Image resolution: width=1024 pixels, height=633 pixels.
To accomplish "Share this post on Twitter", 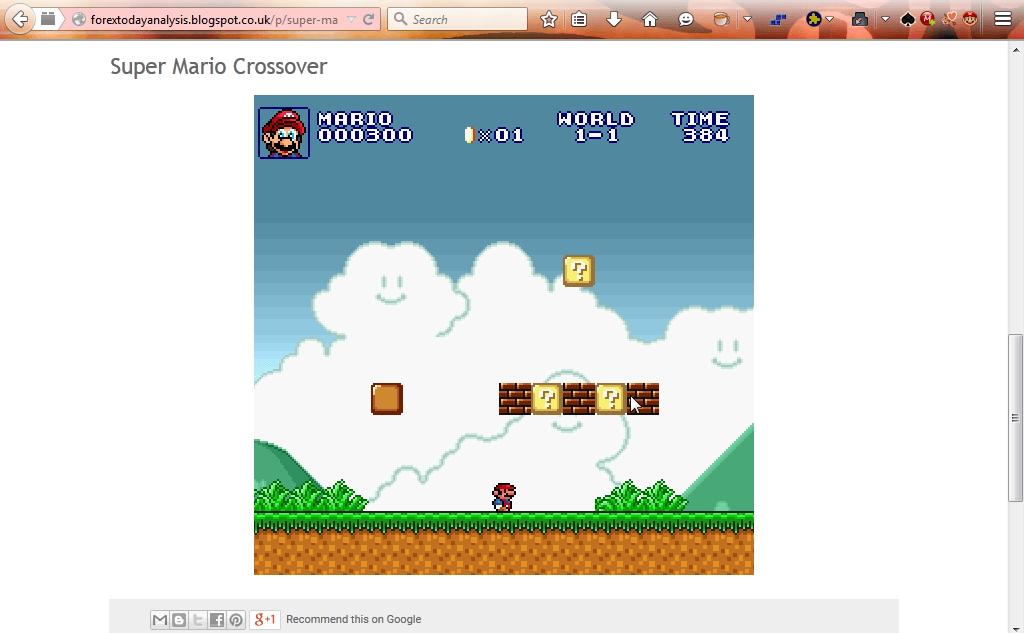I will coord(198,619).
